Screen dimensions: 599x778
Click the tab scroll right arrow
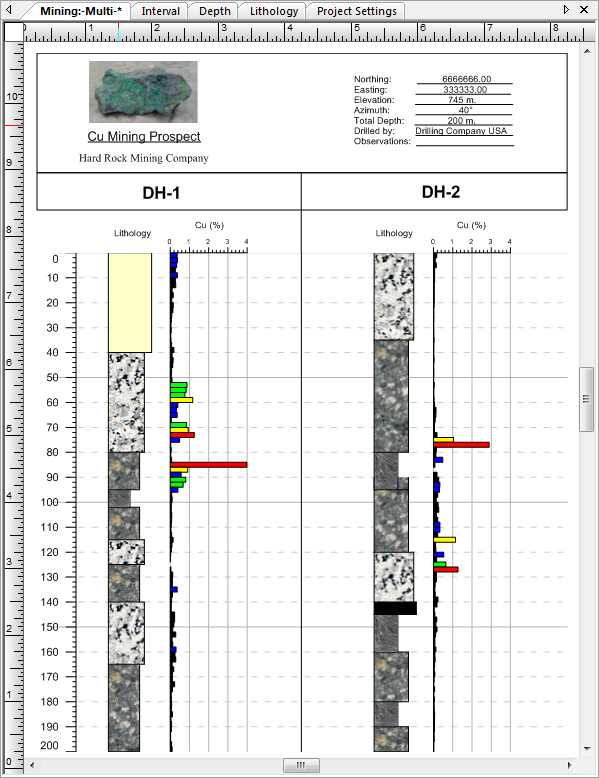[x=566, y=9]
